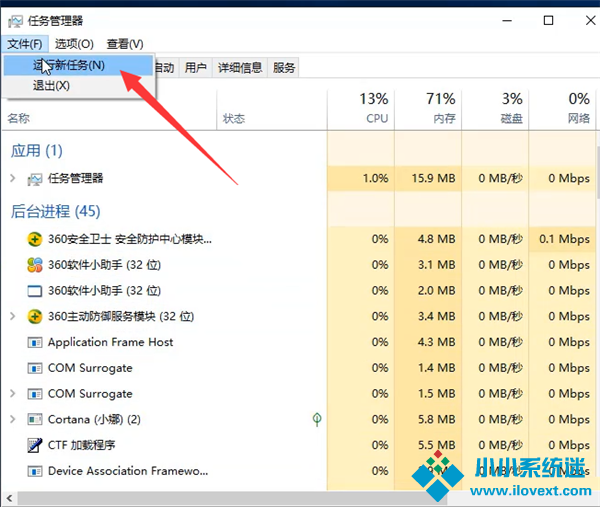
Task: Switch to the 详细信息 tab
Action: point(240,68)
